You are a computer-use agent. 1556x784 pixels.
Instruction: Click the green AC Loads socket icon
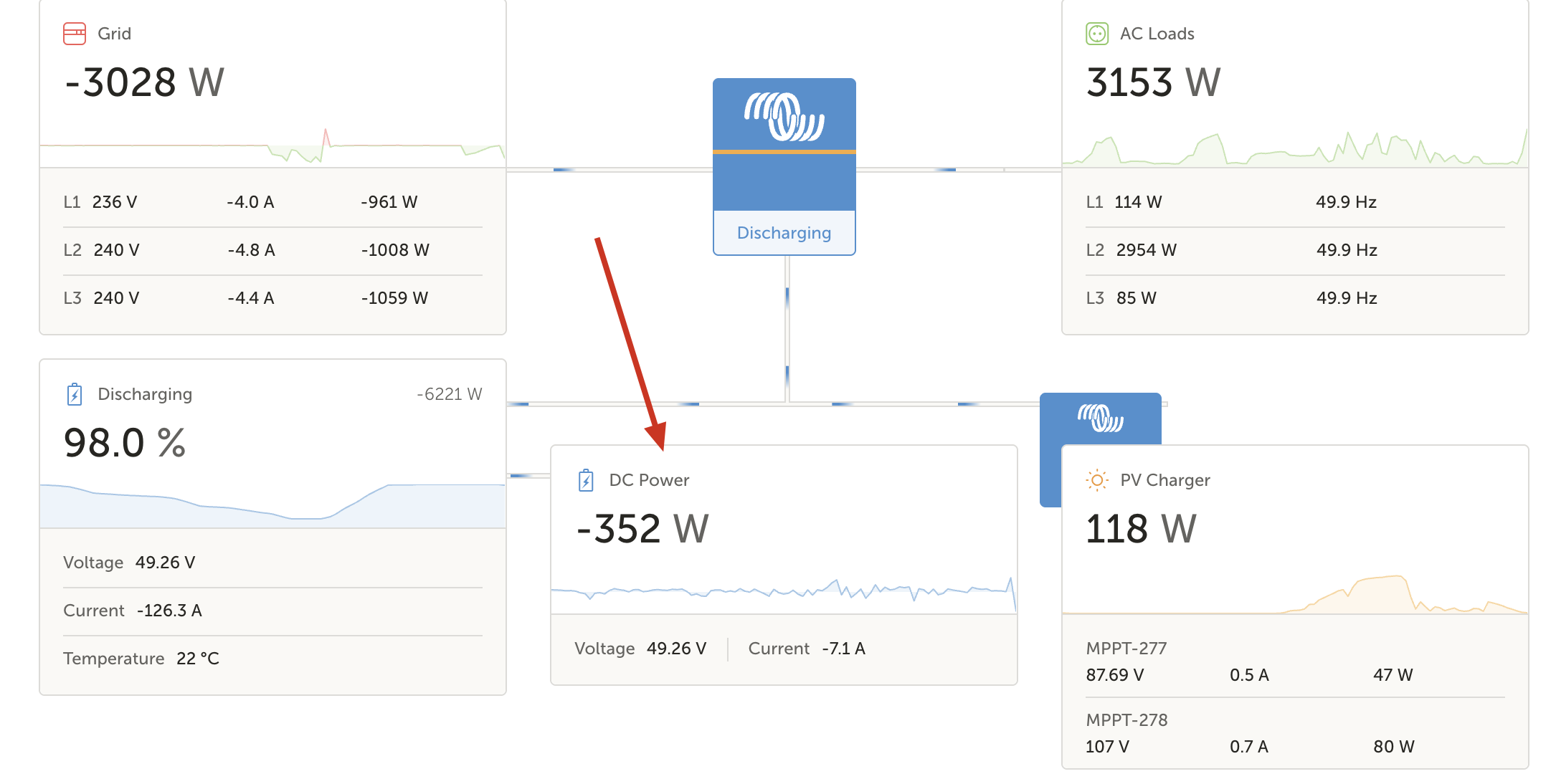click(x=1096, y=34)
